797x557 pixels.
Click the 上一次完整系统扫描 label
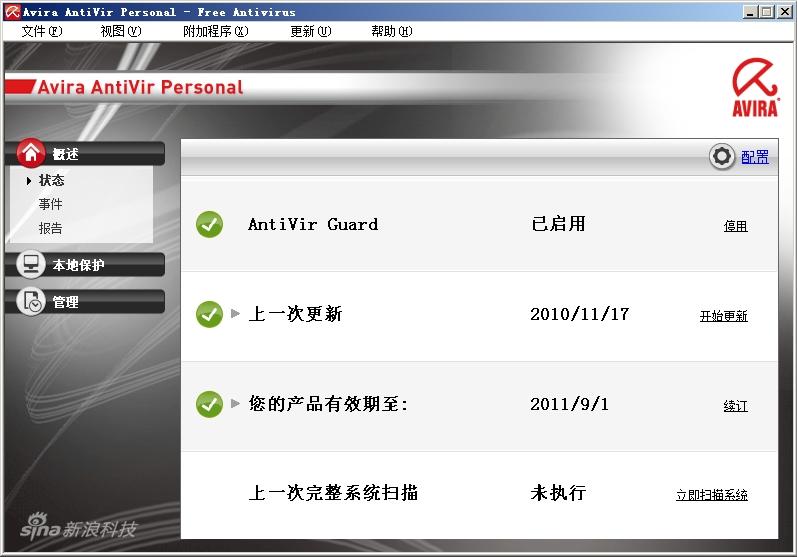pyautogui.click(x=333, y=492)
